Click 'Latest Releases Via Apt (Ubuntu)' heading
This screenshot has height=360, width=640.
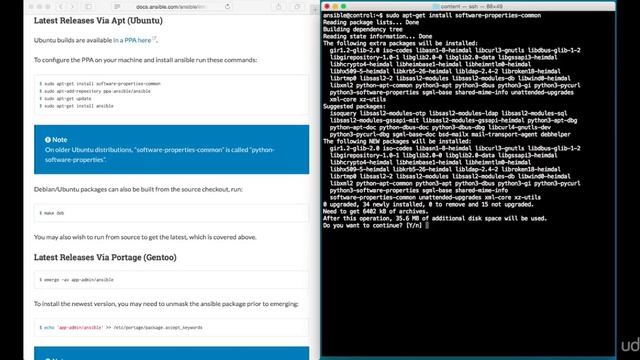[x=98, y=20]
